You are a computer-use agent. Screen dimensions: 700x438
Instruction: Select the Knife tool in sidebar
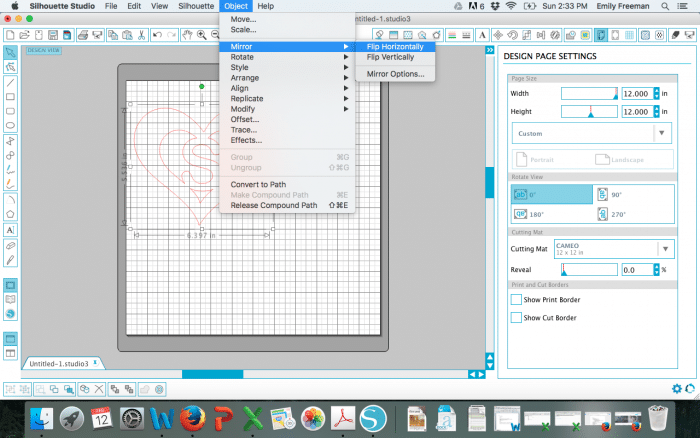click(10, 260)
